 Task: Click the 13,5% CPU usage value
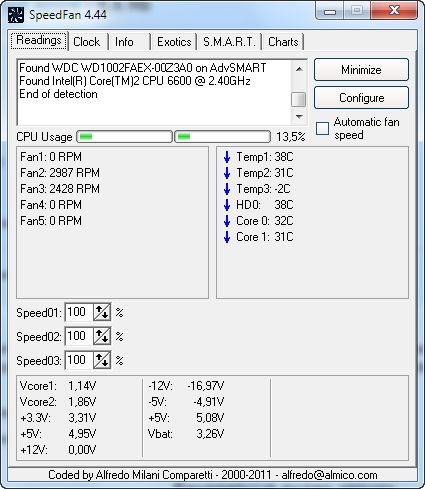tap(291, 137)
